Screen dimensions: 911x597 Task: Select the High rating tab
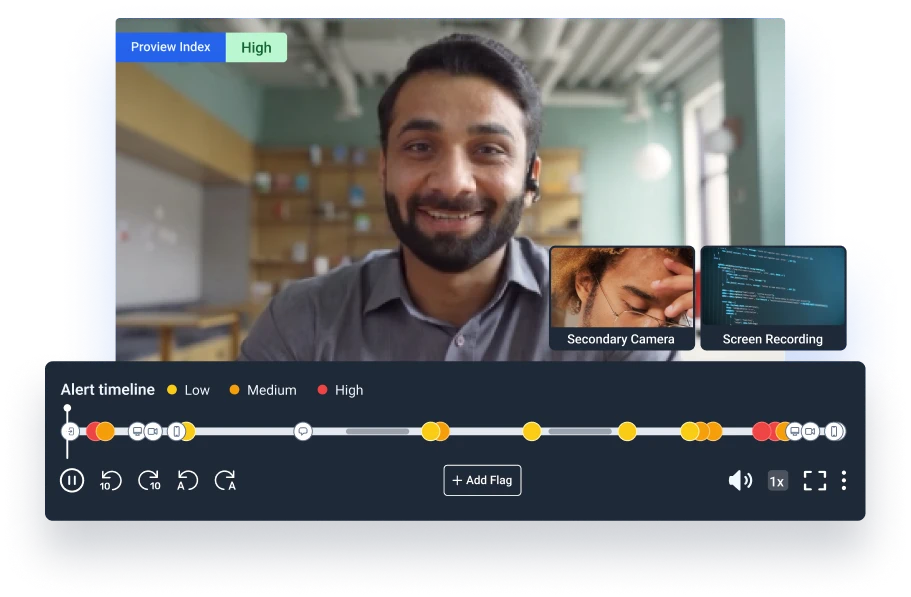(256, 47)
